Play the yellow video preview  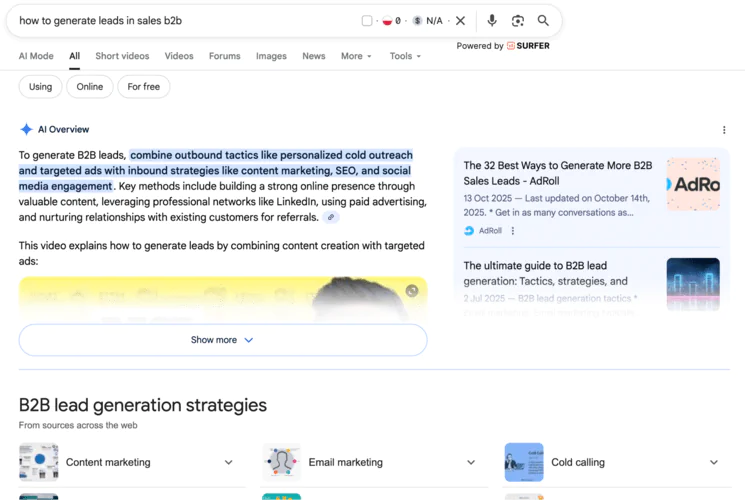(223, 298)
